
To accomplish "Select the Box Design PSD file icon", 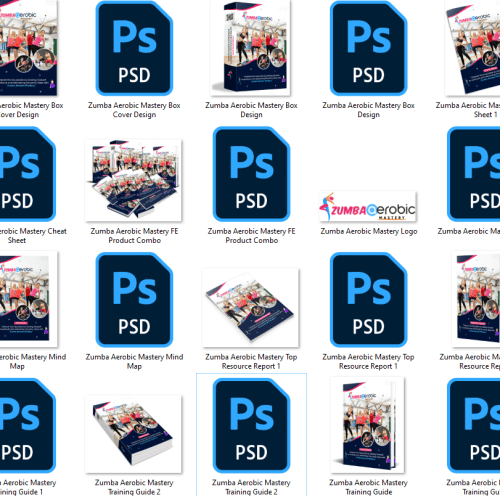I will click(x=368, y=48).
